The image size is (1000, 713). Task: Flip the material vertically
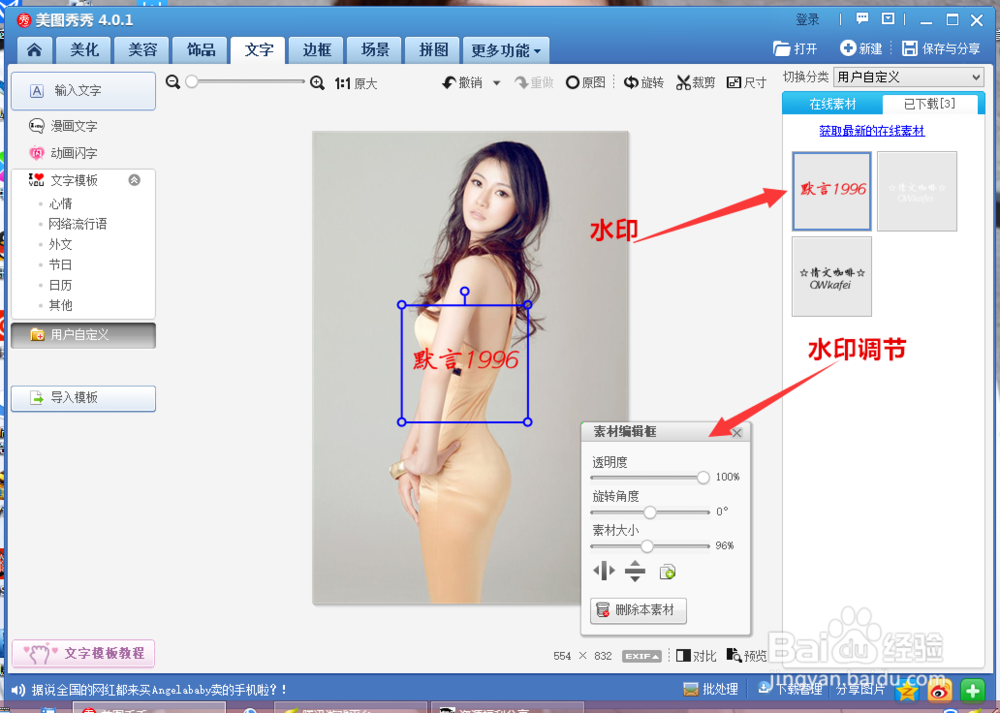[635, 571]
